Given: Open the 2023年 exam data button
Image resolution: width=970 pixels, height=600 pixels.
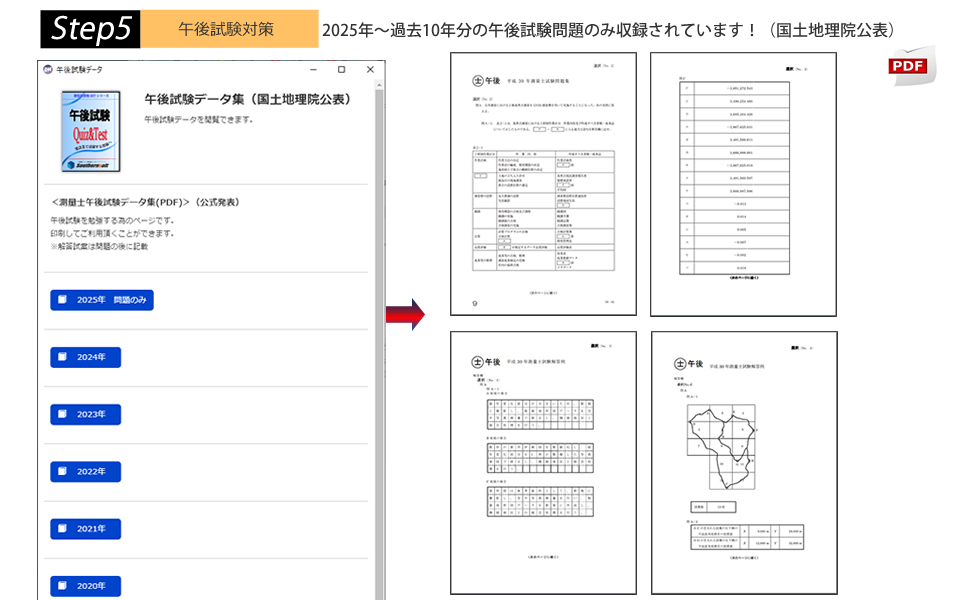Looking at the screenshot, I should pyautogui.click(x=85, y=414).
